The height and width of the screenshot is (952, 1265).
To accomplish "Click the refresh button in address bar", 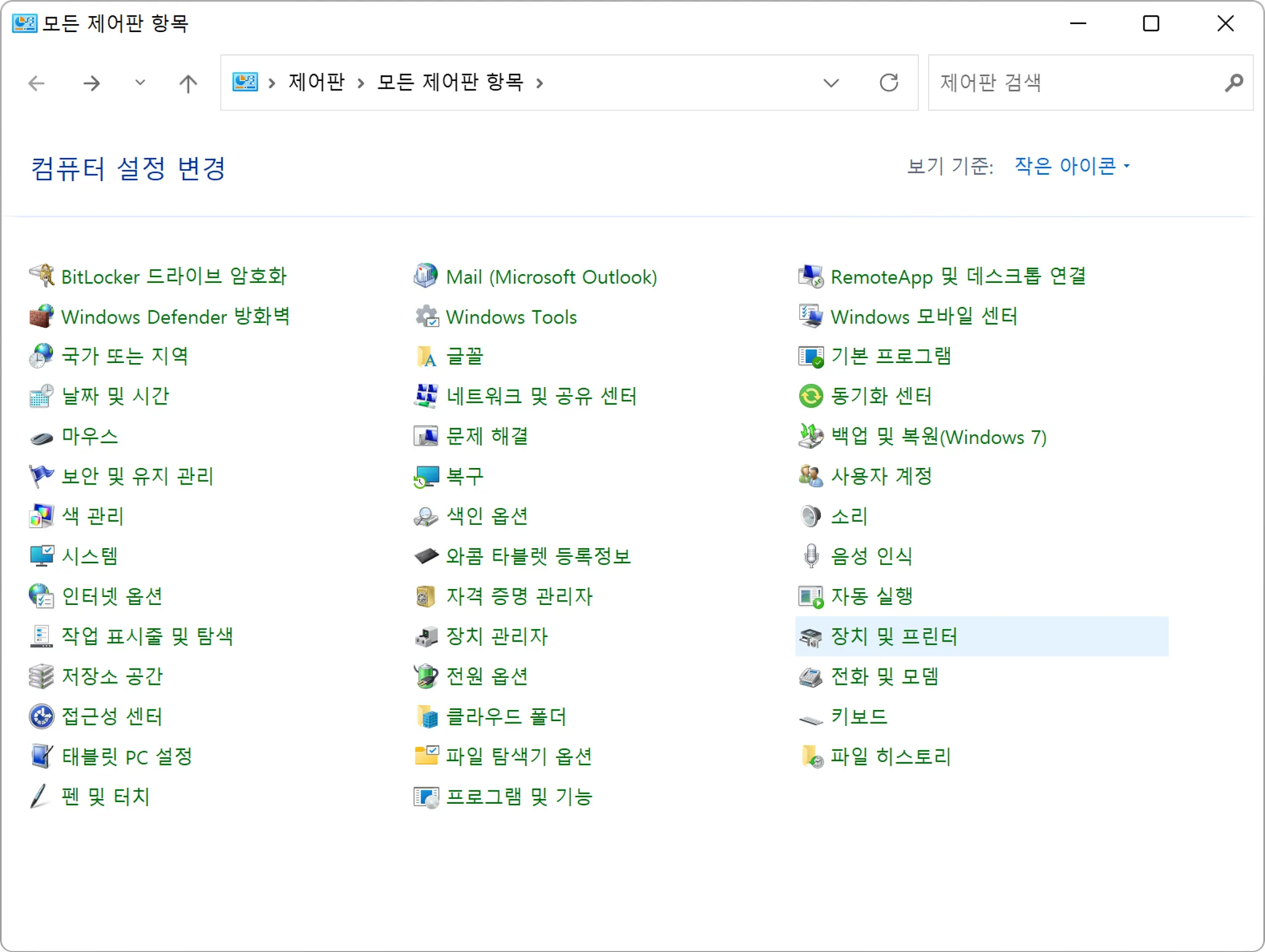I will click(888, 83).
